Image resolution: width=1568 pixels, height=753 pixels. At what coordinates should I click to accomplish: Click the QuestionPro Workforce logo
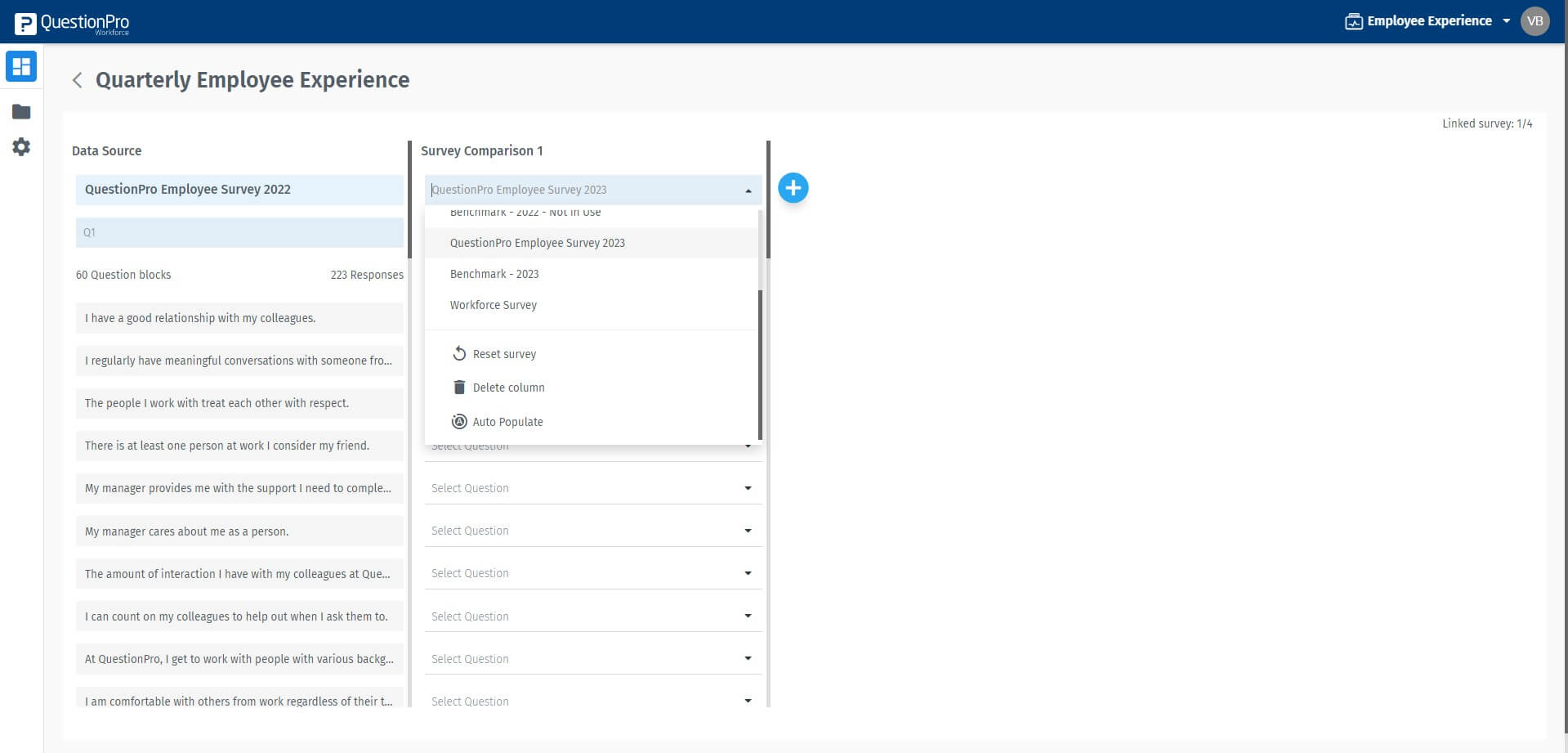[x=73, y=23]
